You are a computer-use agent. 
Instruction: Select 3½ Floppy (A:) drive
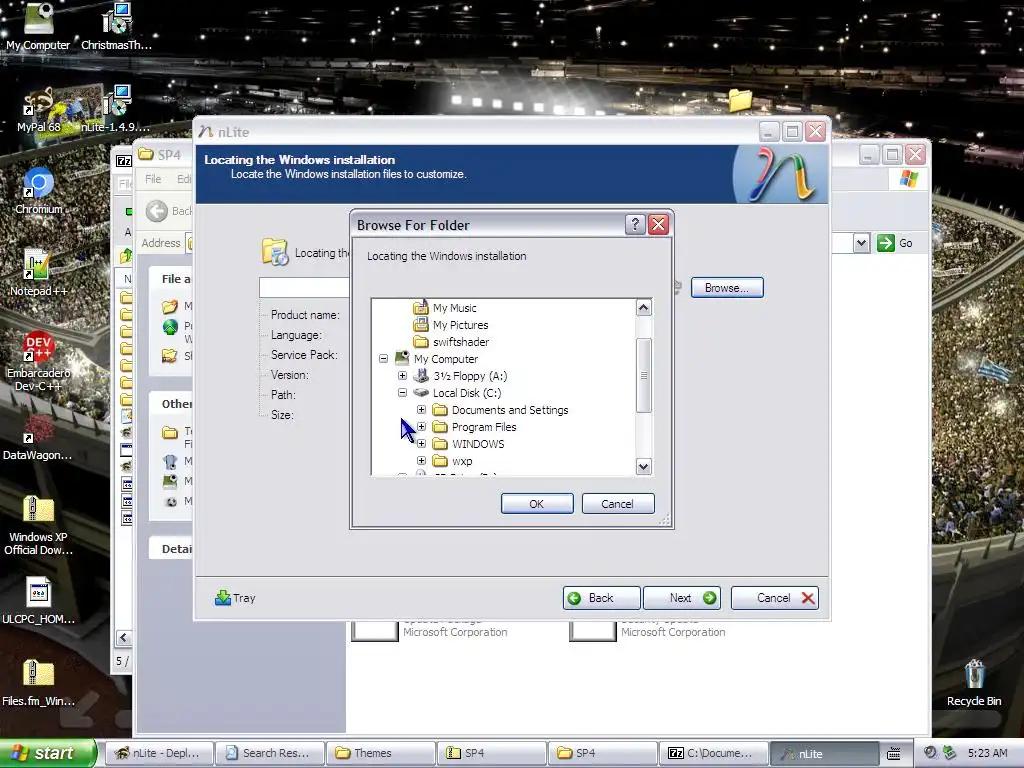(x=470, y=376)
